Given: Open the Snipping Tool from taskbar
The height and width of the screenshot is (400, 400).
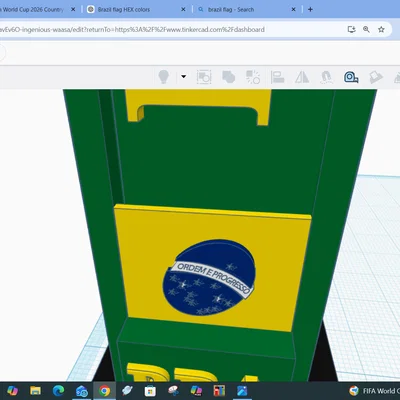Looking at the screenshot, I should pos(173,390).
